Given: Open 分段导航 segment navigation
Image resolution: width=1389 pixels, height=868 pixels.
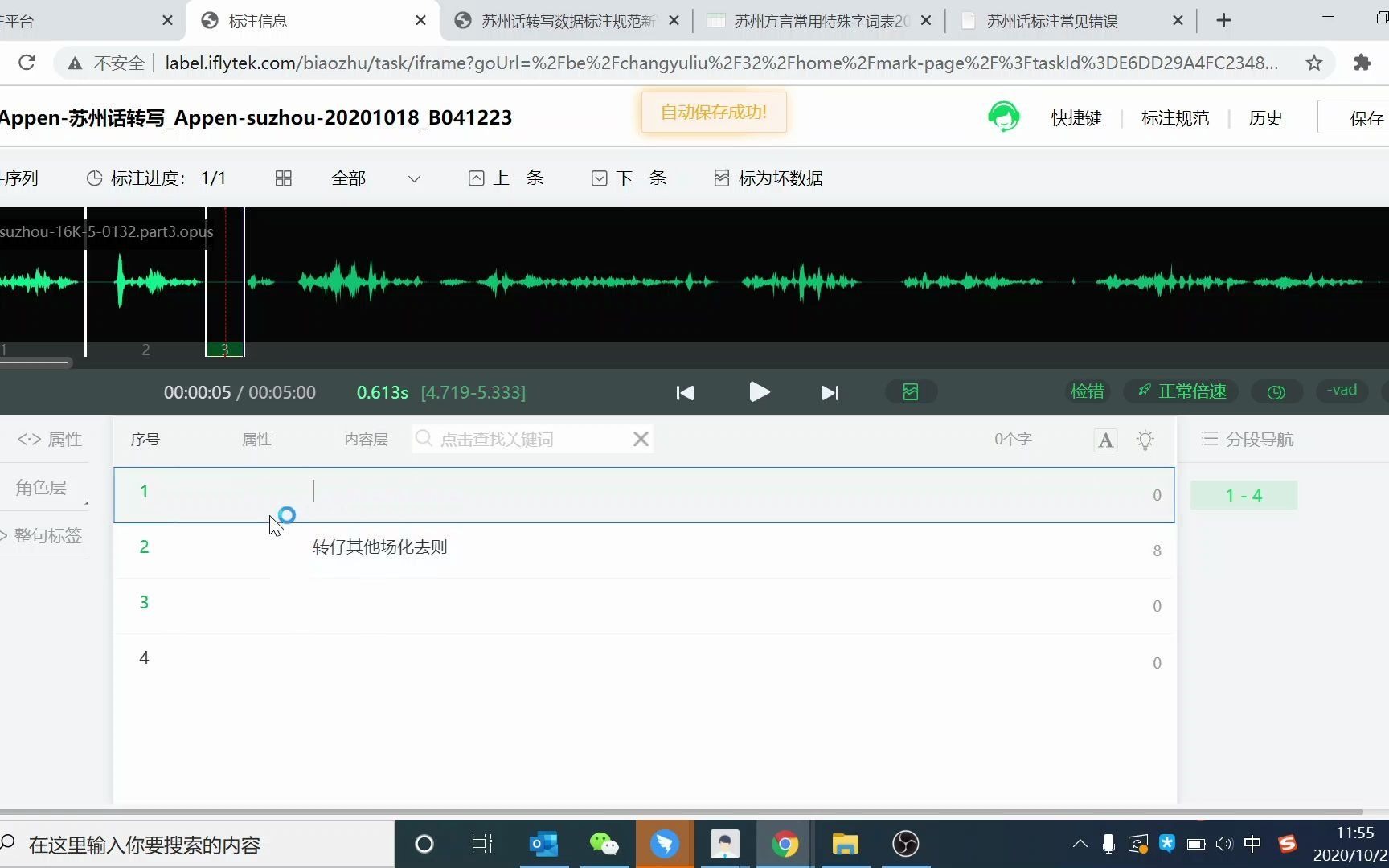Looking at the screenshot, I should click(1248, 439).
